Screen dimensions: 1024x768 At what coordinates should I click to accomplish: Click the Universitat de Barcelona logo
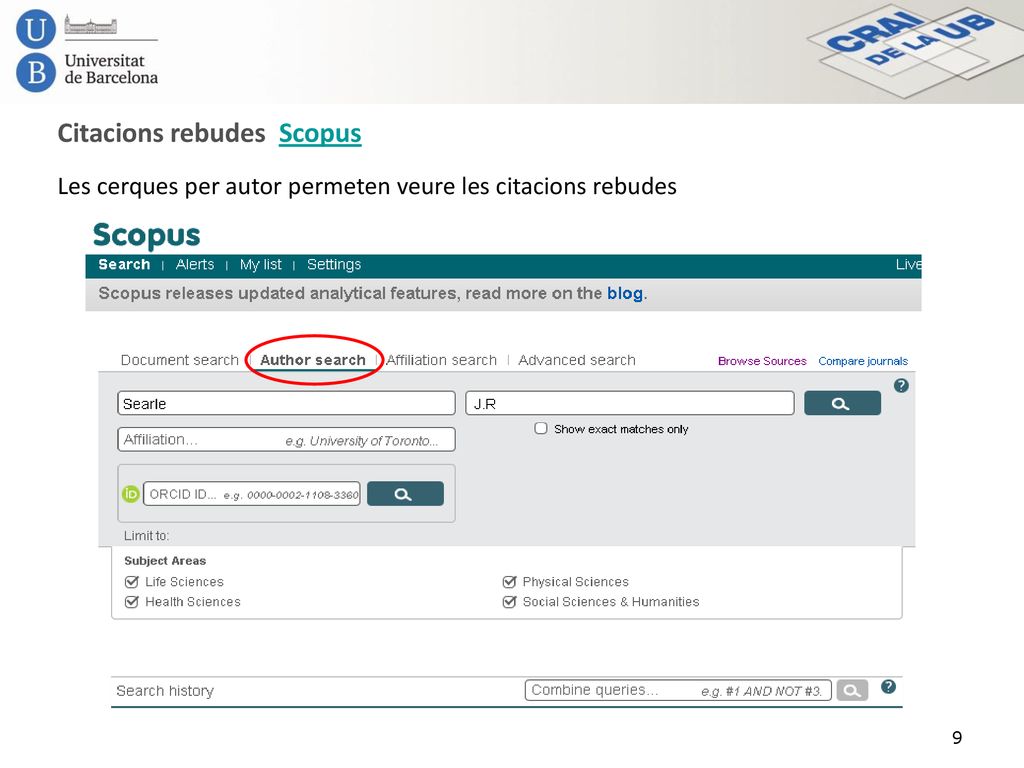point(87,51)
